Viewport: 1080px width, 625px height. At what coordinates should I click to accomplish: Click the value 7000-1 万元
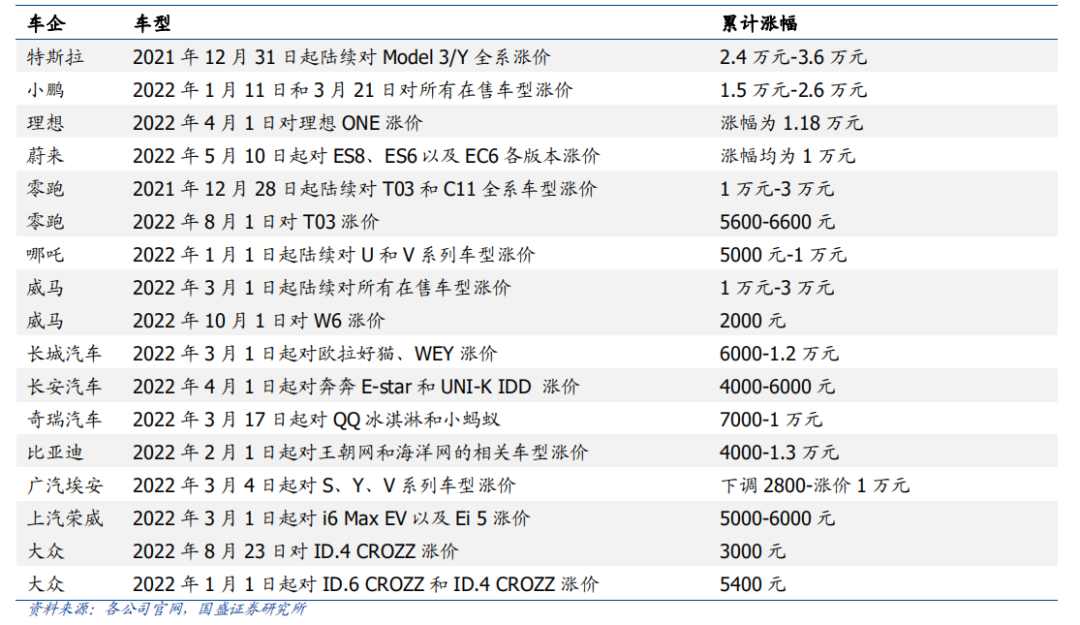pyautogui.click(x=771, y=420)
